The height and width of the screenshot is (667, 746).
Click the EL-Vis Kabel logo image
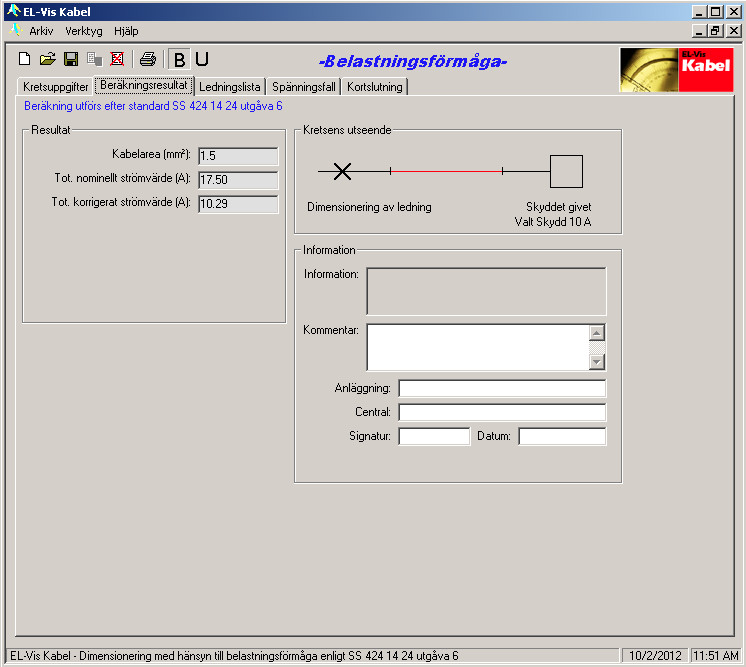click(x=676, y=70)
